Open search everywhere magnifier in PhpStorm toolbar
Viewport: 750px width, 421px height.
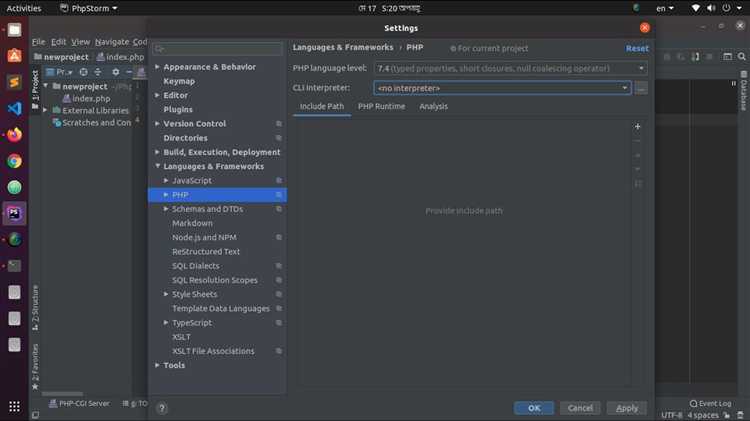point(741,56)
